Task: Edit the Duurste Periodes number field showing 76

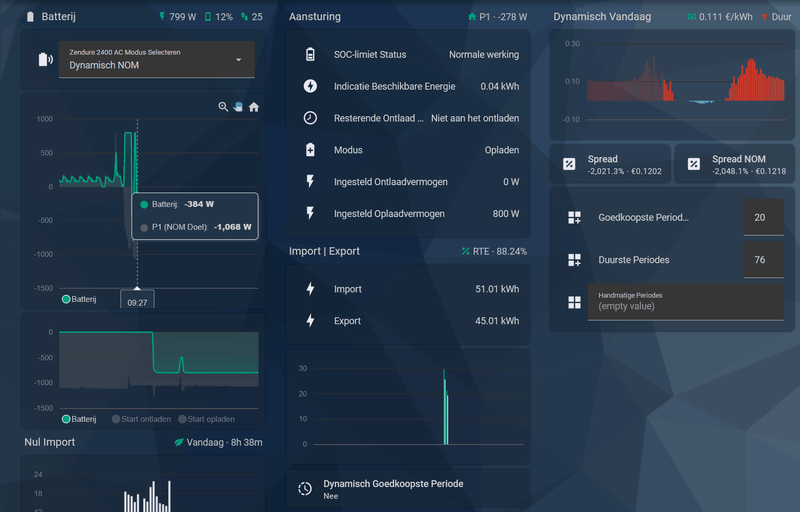Action: pos(763,260)
